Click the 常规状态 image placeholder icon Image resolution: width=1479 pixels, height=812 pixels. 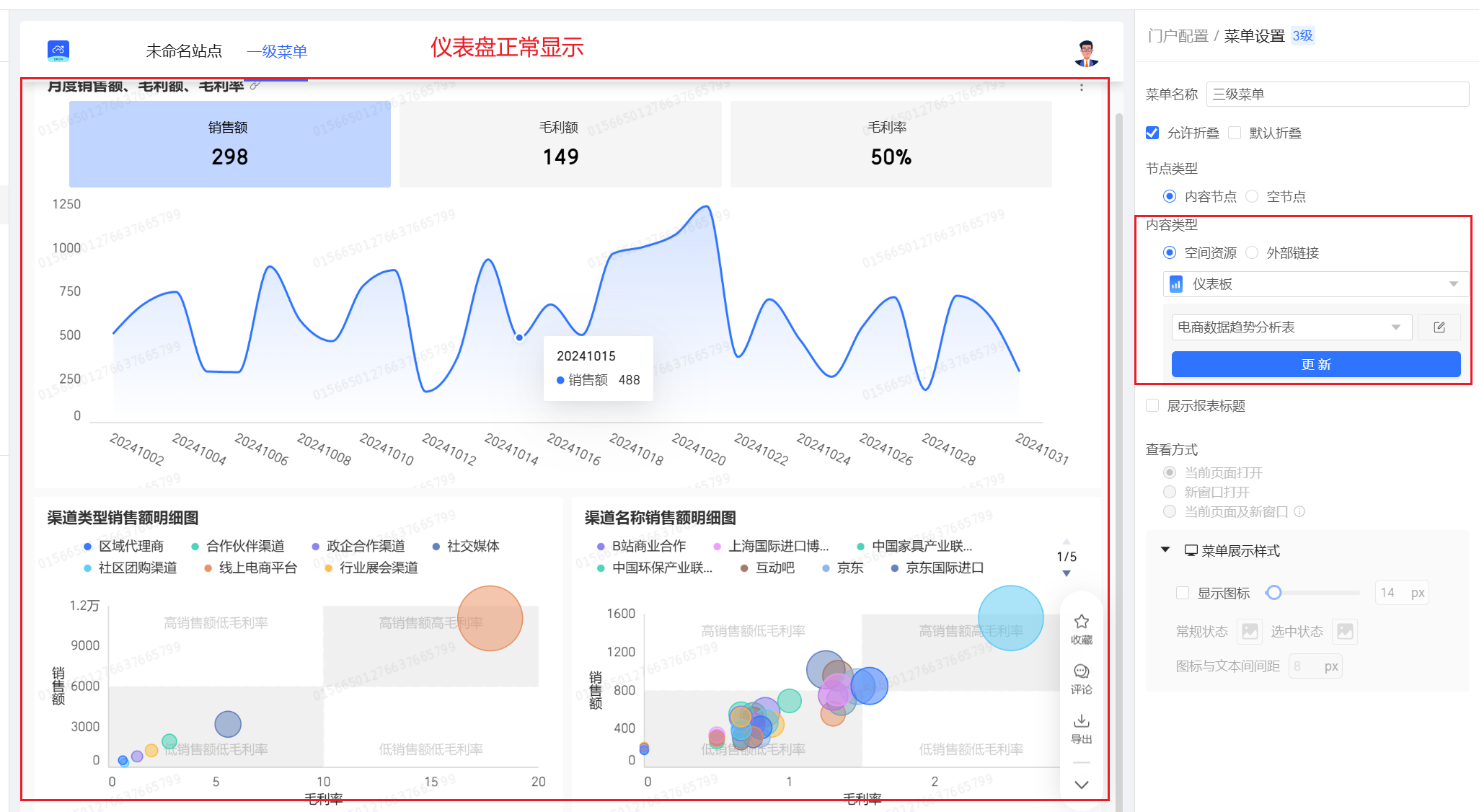click(1250, 632)
